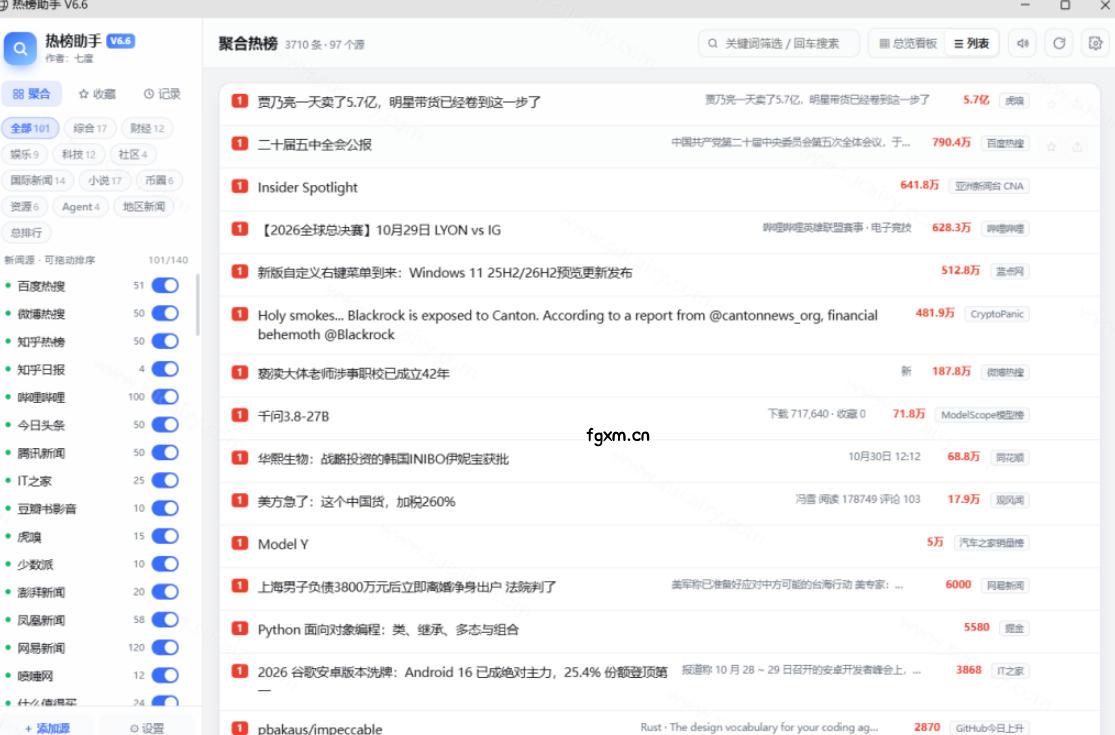
Task: Toggle 知乎热榜 source switch
Action: pos(165,341)
